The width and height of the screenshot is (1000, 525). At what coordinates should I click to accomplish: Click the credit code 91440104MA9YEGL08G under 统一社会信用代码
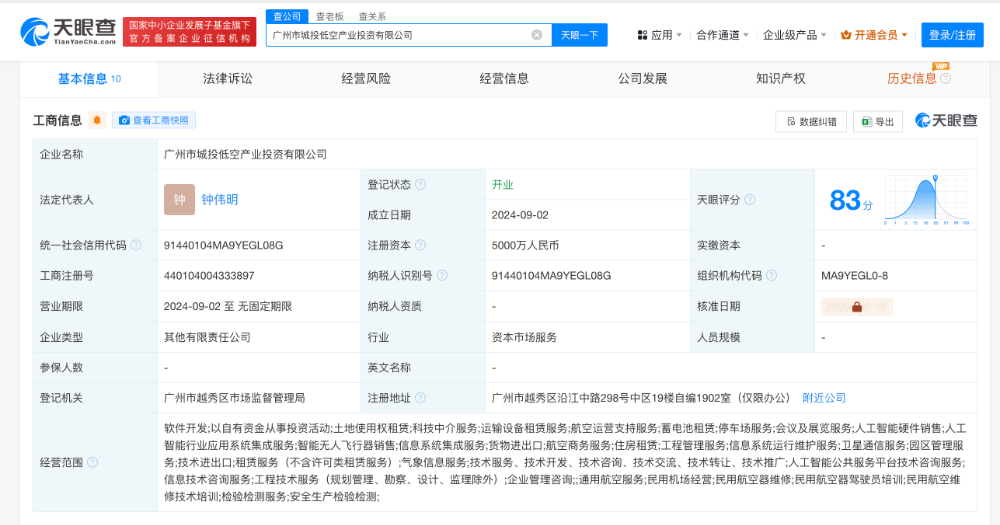click(223, 245)
